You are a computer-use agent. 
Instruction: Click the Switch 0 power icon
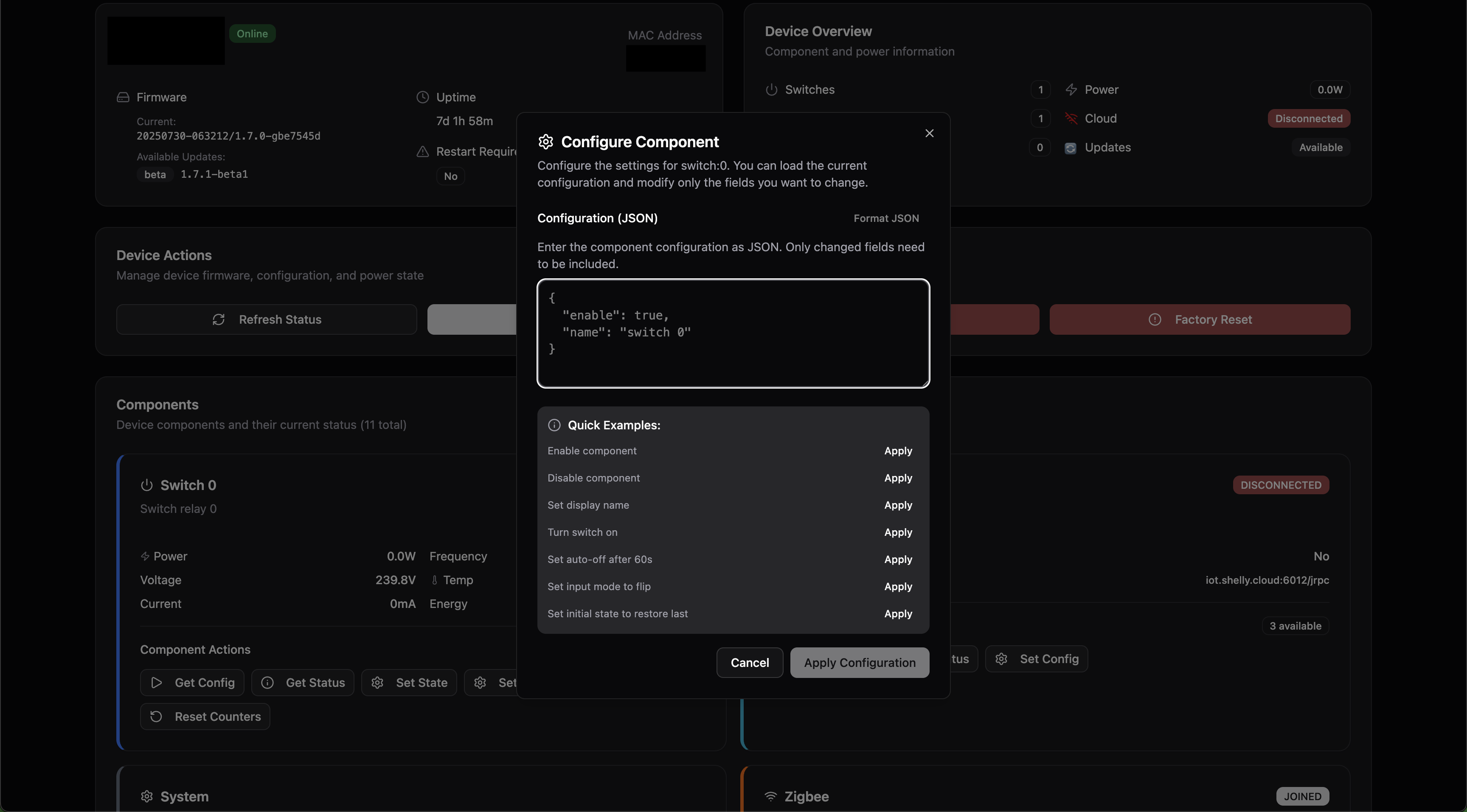[147, 485]
